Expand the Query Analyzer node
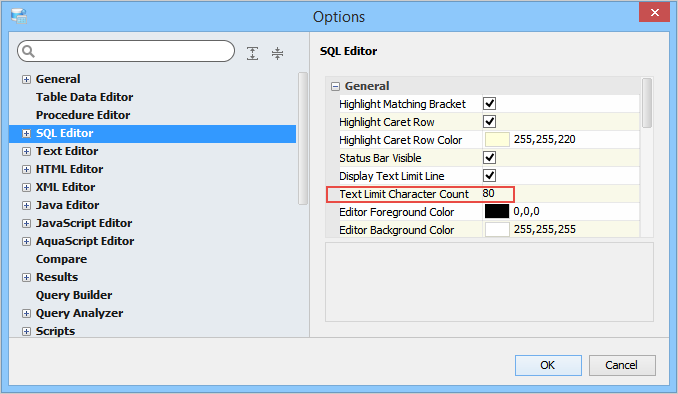Viewport: 678px width, 394px height. pos(26,314)
